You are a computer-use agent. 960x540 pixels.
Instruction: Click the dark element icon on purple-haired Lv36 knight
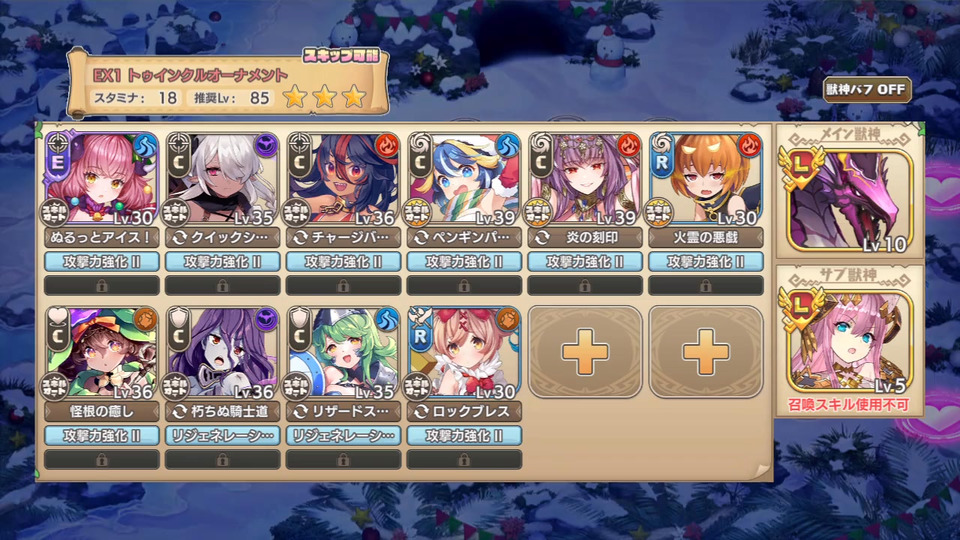(266, 320)
